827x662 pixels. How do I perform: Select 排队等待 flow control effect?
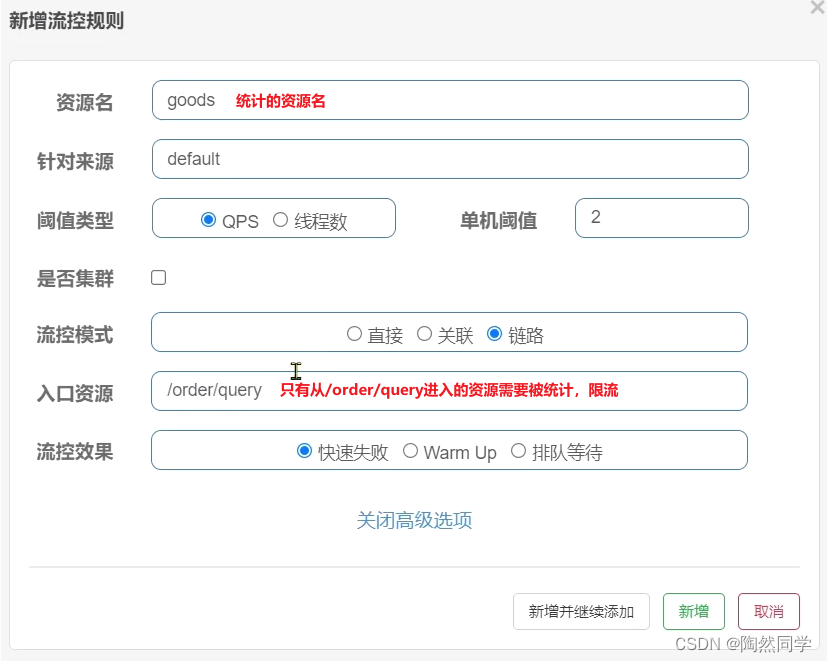[518, 451]
